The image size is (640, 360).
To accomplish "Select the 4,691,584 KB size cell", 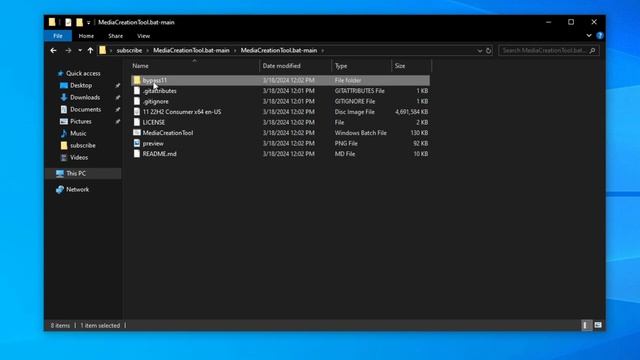I will pos(411,112).
